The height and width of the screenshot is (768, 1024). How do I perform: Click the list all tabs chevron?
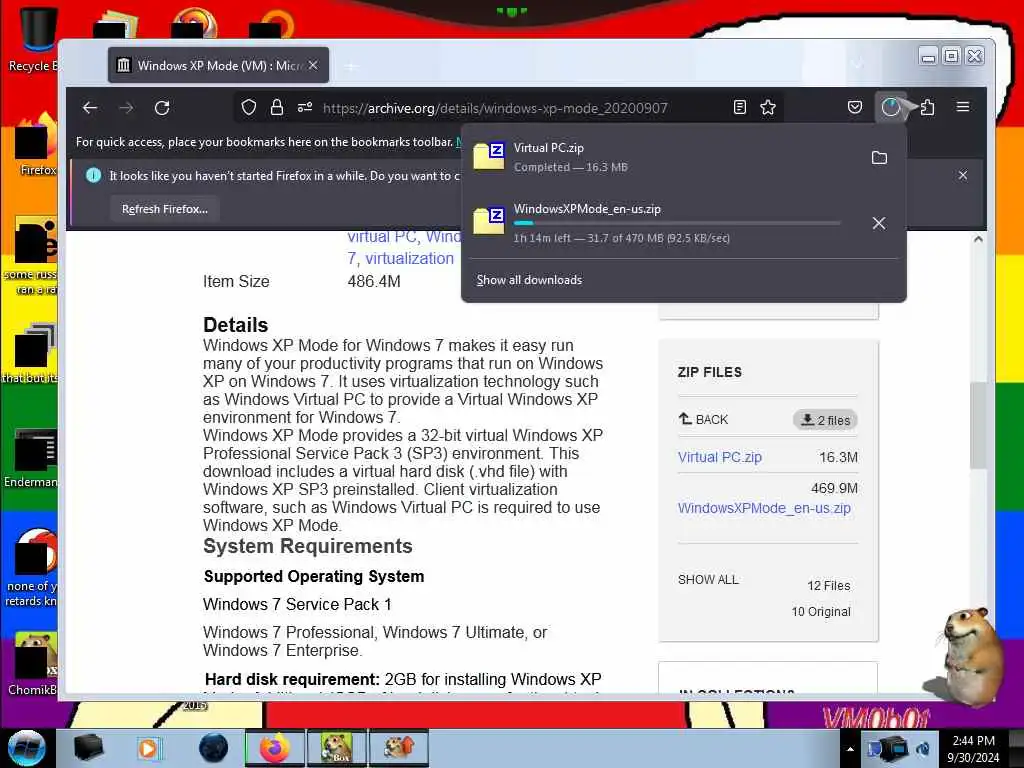858,64
